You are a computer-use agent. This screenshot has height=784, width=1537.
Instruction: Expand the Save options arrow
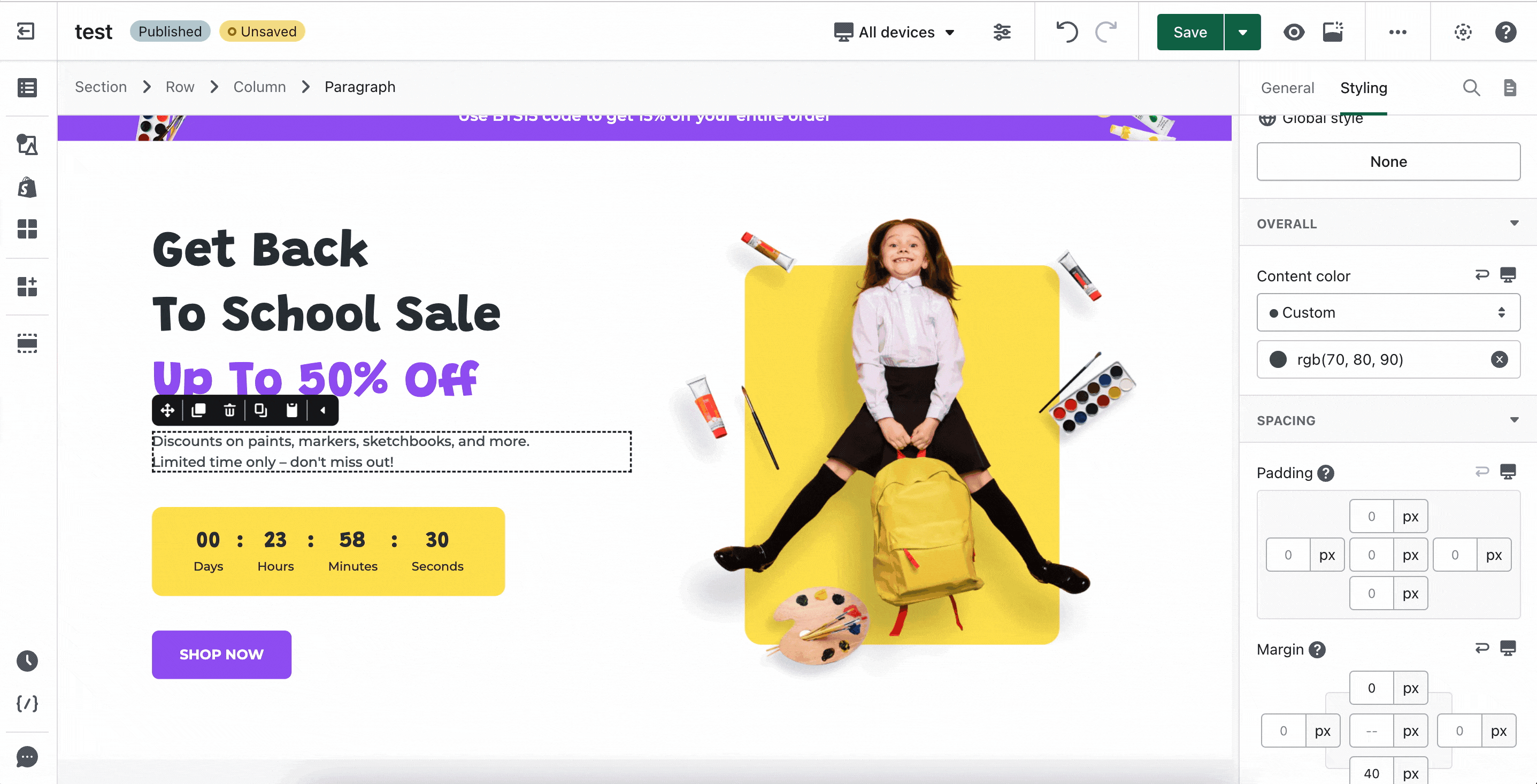(1242, 32)
